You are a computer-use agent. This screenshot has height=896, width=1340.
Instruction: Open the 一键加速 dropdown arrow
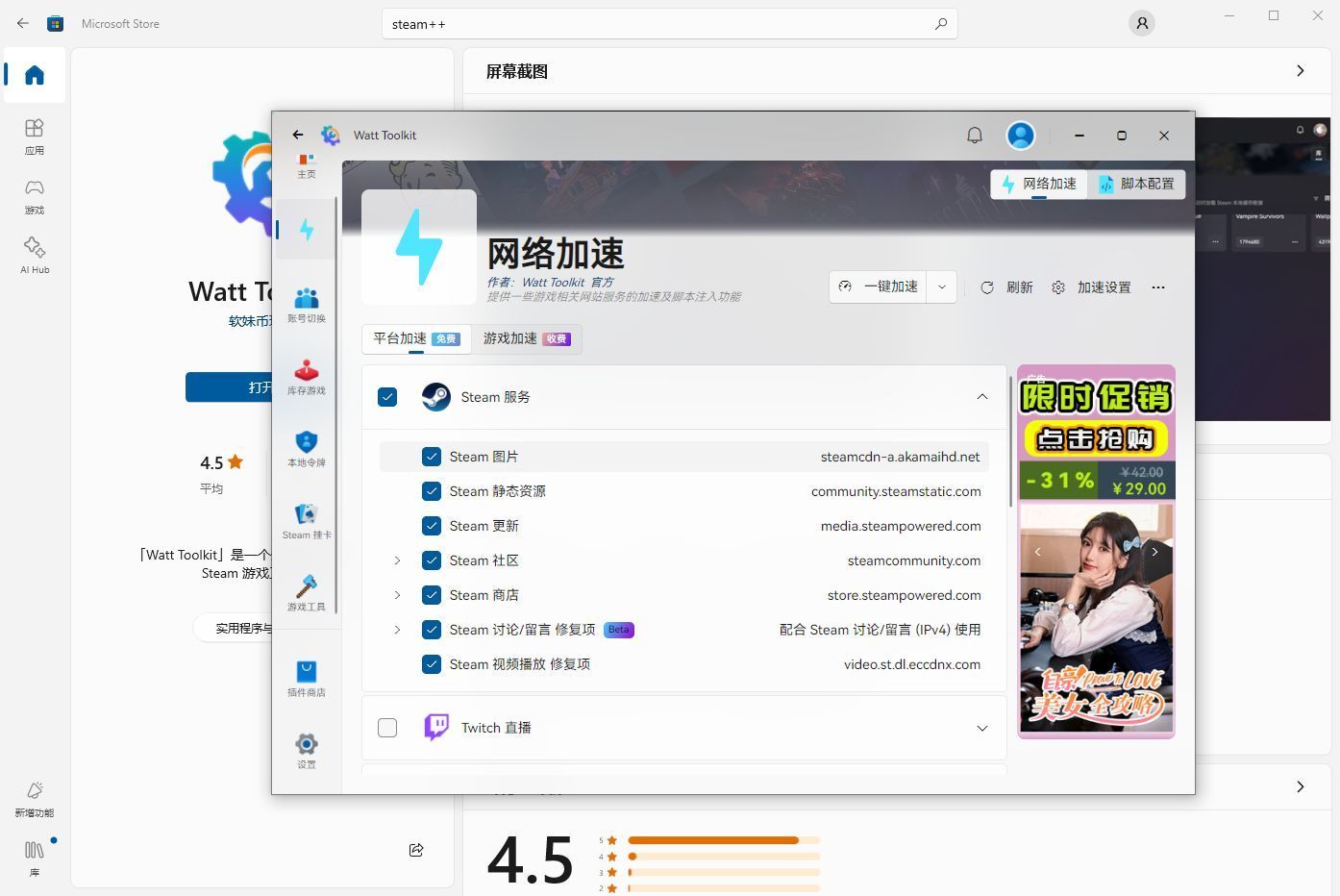coord(942,286)
